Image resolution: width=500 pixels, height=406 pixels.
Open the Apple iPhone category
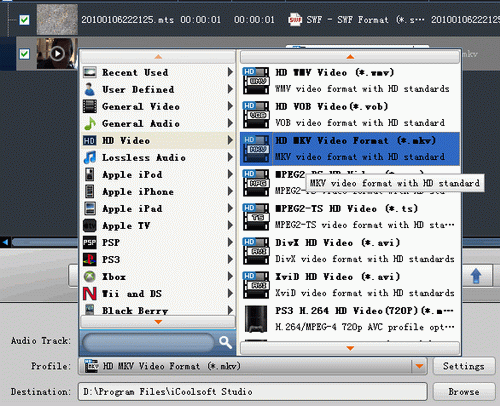[x=158, y=191]
